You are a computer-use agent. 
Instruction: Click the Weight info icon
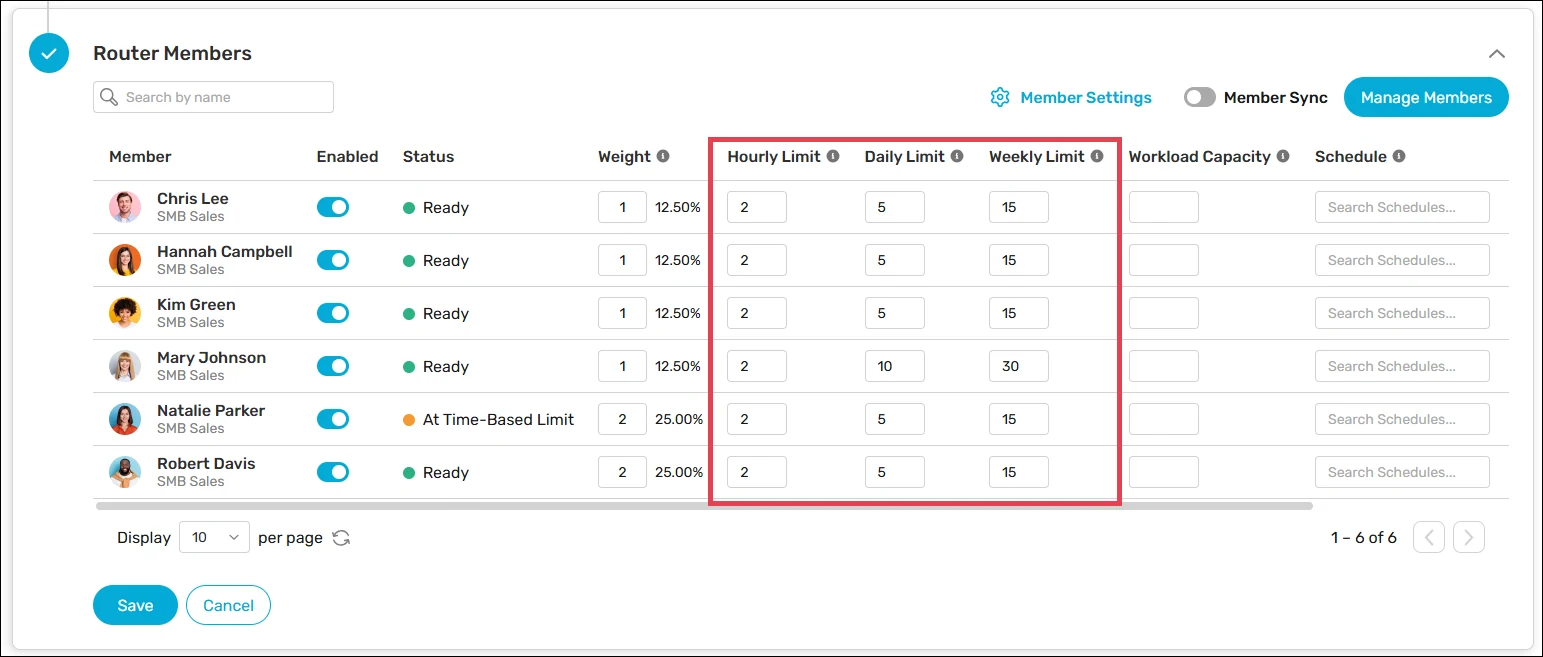pos(663,156)
